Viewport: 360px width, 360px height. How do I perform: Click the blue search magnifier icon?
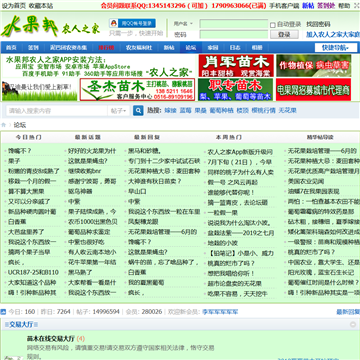click(x=138, y=110)
